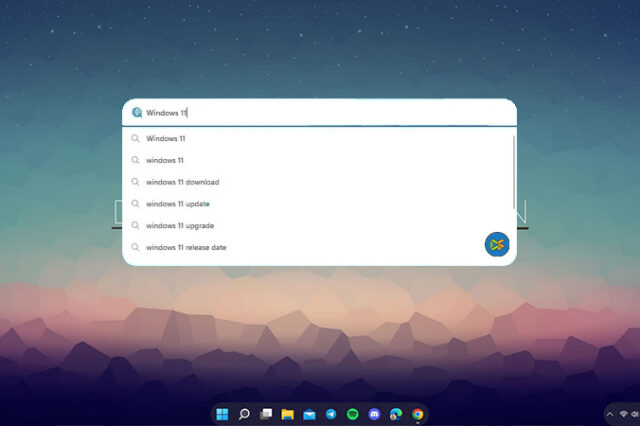Click magnifier icon beside "windows 11 upgrade"
This screenshot has height=426, width=640.
tap(135, 225)
